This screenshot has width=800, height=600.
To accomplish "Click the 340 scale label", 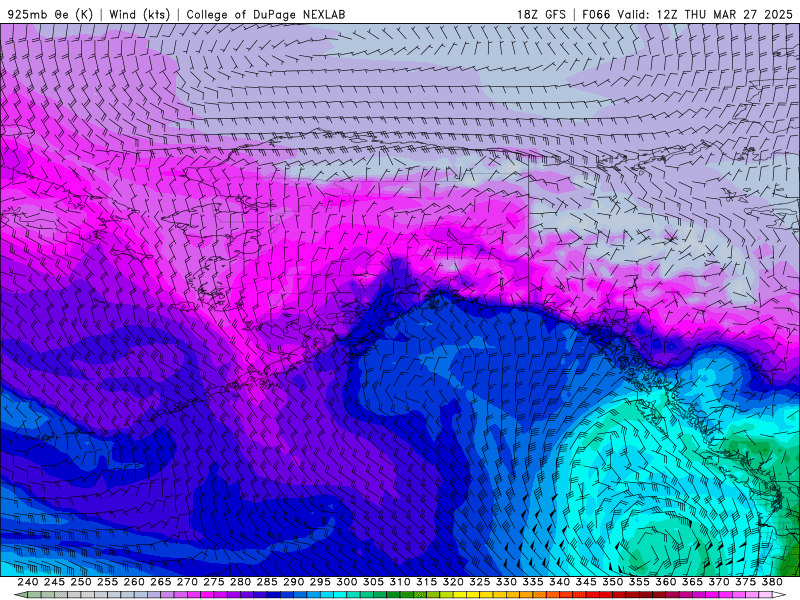I will (559, 582).
